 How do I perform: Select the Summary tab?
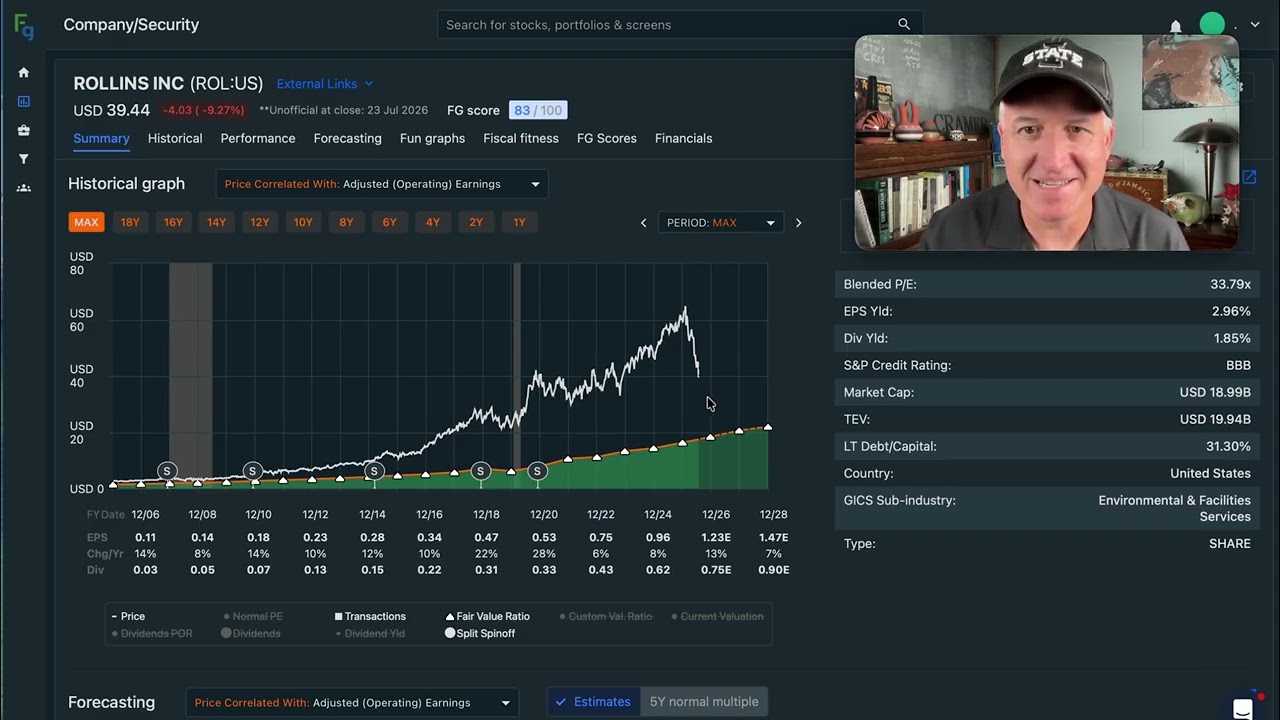point(101,139)
